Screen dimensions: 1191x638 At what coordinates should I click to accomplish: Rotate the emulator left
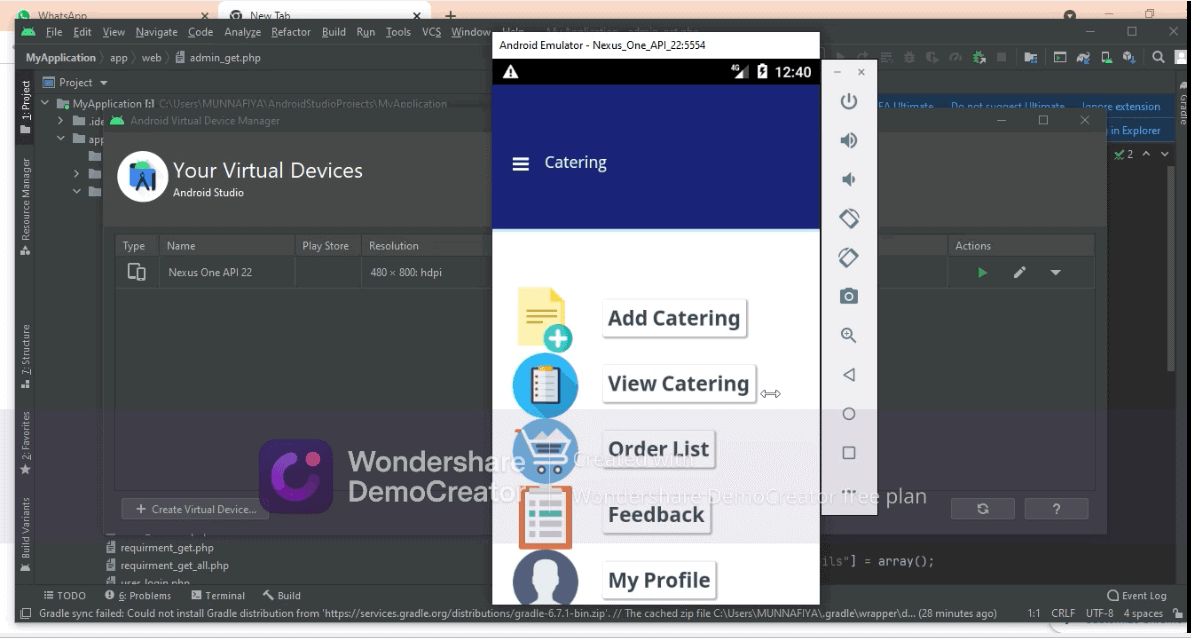point(848,218)
